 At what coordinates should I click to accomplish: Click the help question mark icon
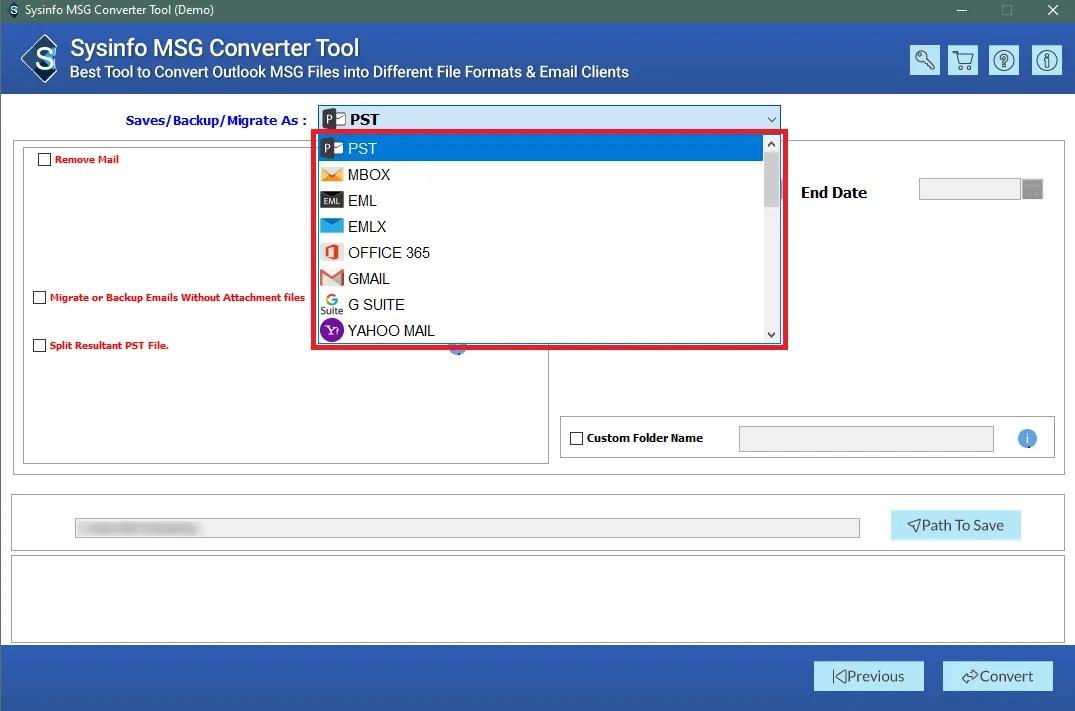(1004, 60)
